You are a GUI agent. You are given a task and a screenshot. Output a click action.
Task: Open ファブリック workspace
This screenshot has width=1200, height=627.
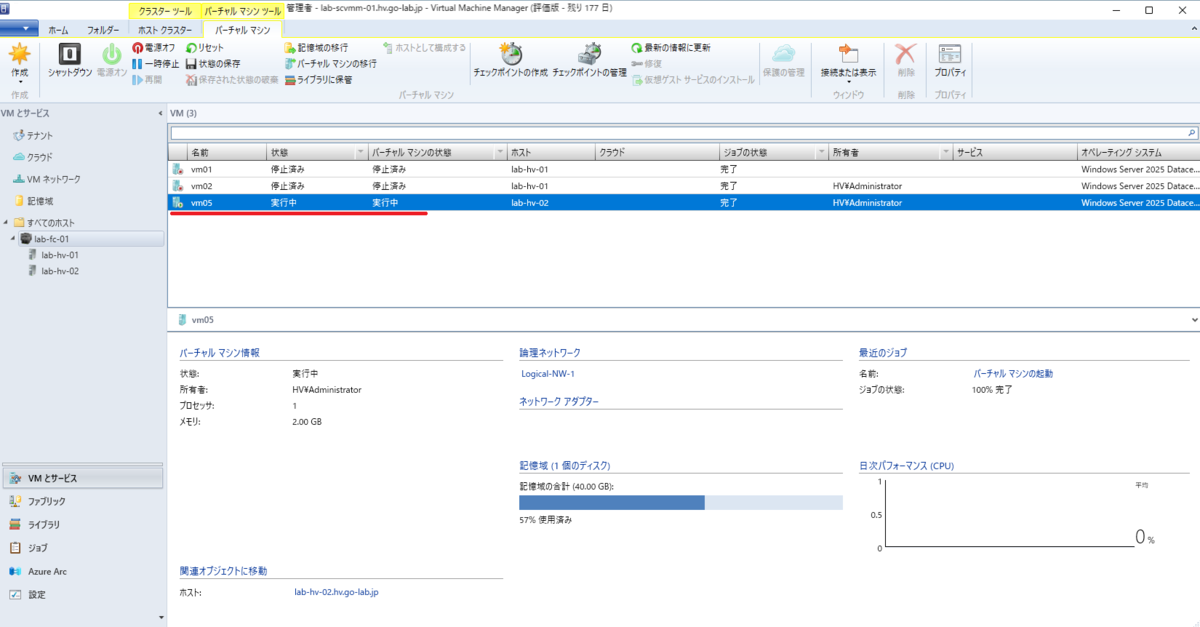pyautogui.click(x=82, y=501)
